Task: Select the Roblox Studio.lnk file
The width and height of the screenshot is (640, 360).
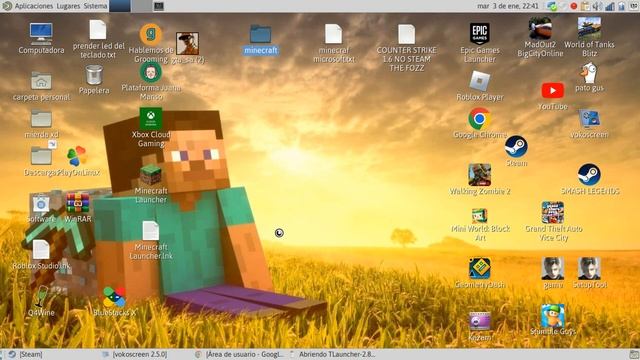Action: 41,250
